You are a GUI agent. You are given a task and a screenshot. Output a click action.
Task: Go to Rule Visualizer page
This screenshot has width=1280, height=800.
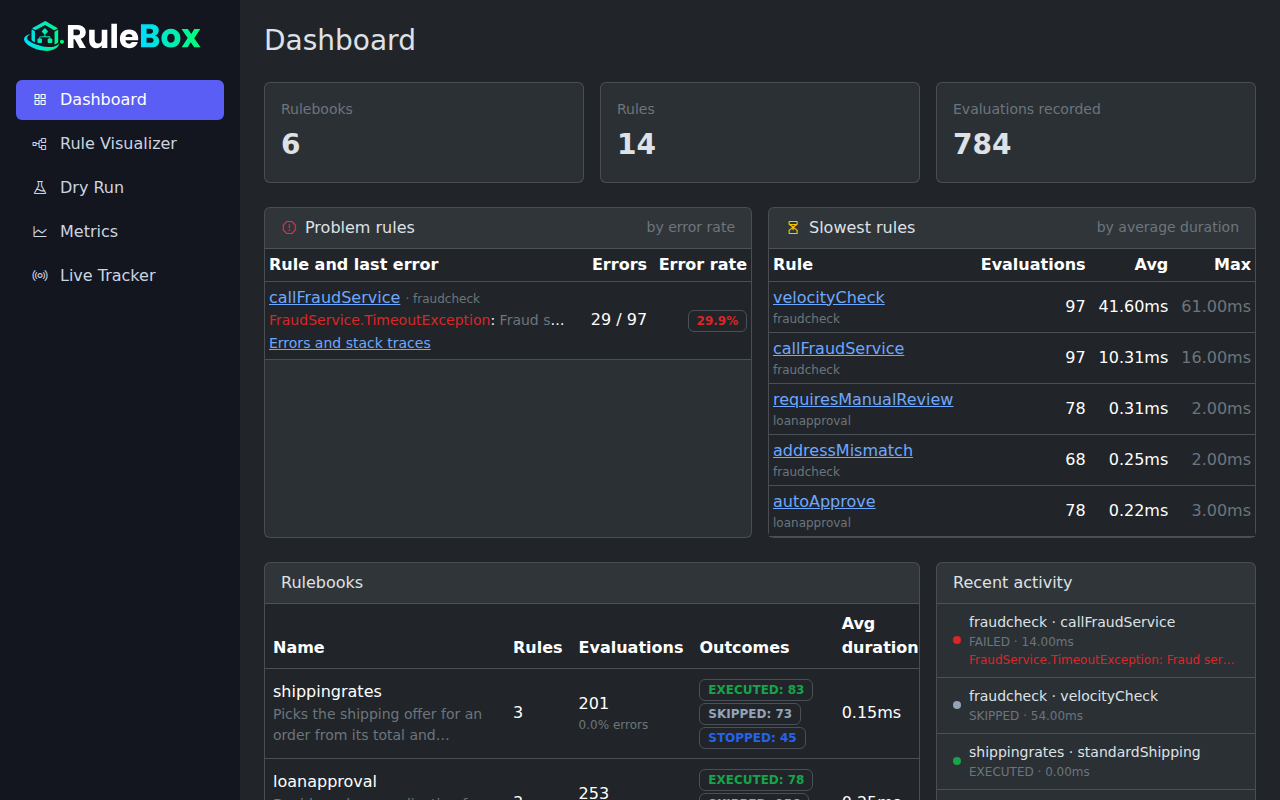(x=120, y=144)
